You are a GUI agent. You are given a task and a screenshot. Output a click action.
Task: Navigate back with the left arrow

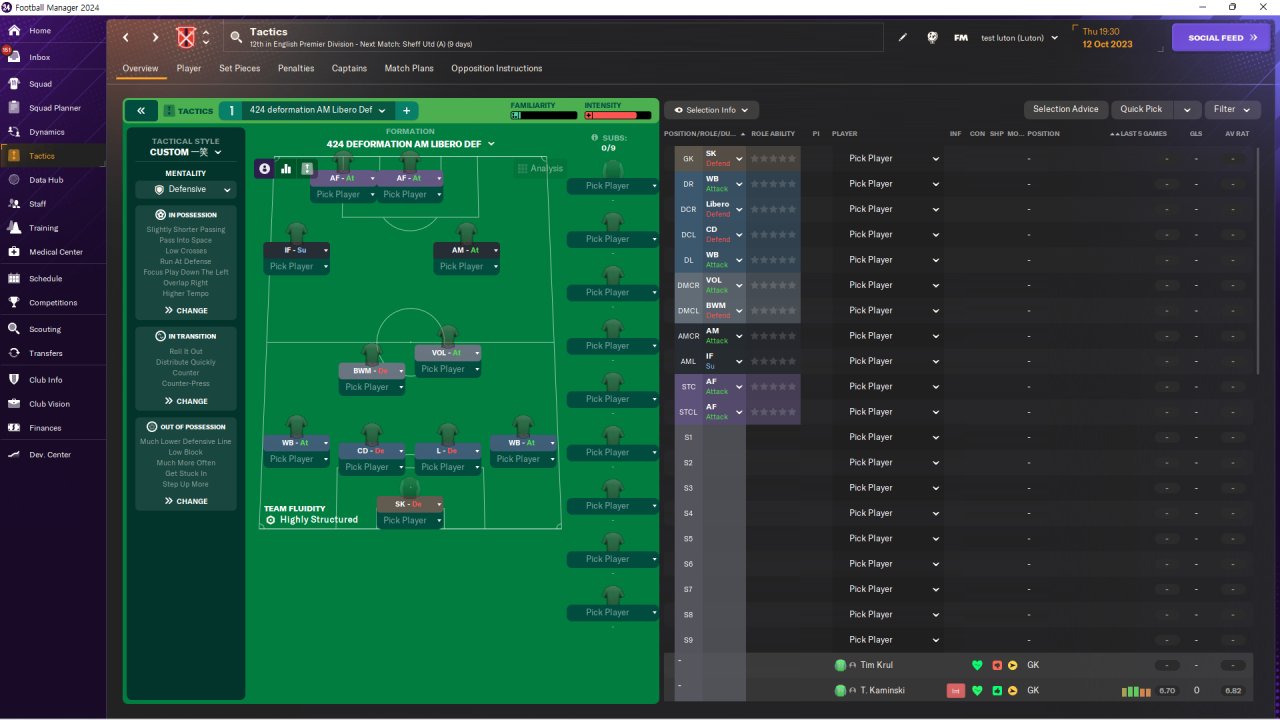pos(126,38)
